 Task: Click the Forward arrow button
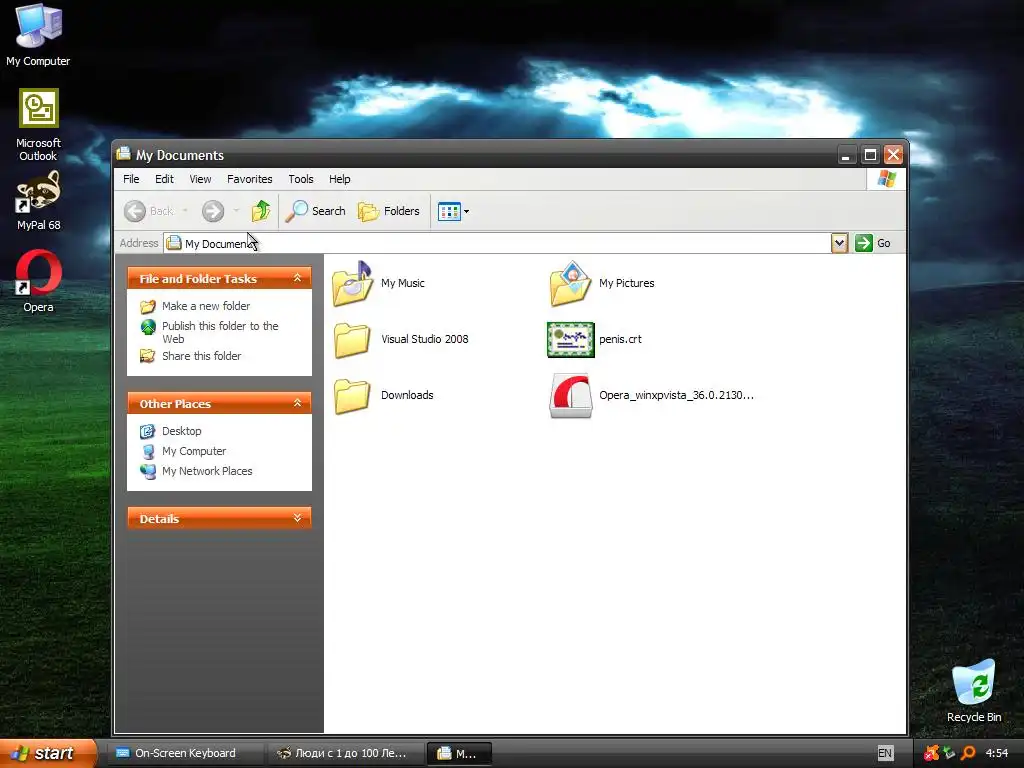tap(213, 211)
